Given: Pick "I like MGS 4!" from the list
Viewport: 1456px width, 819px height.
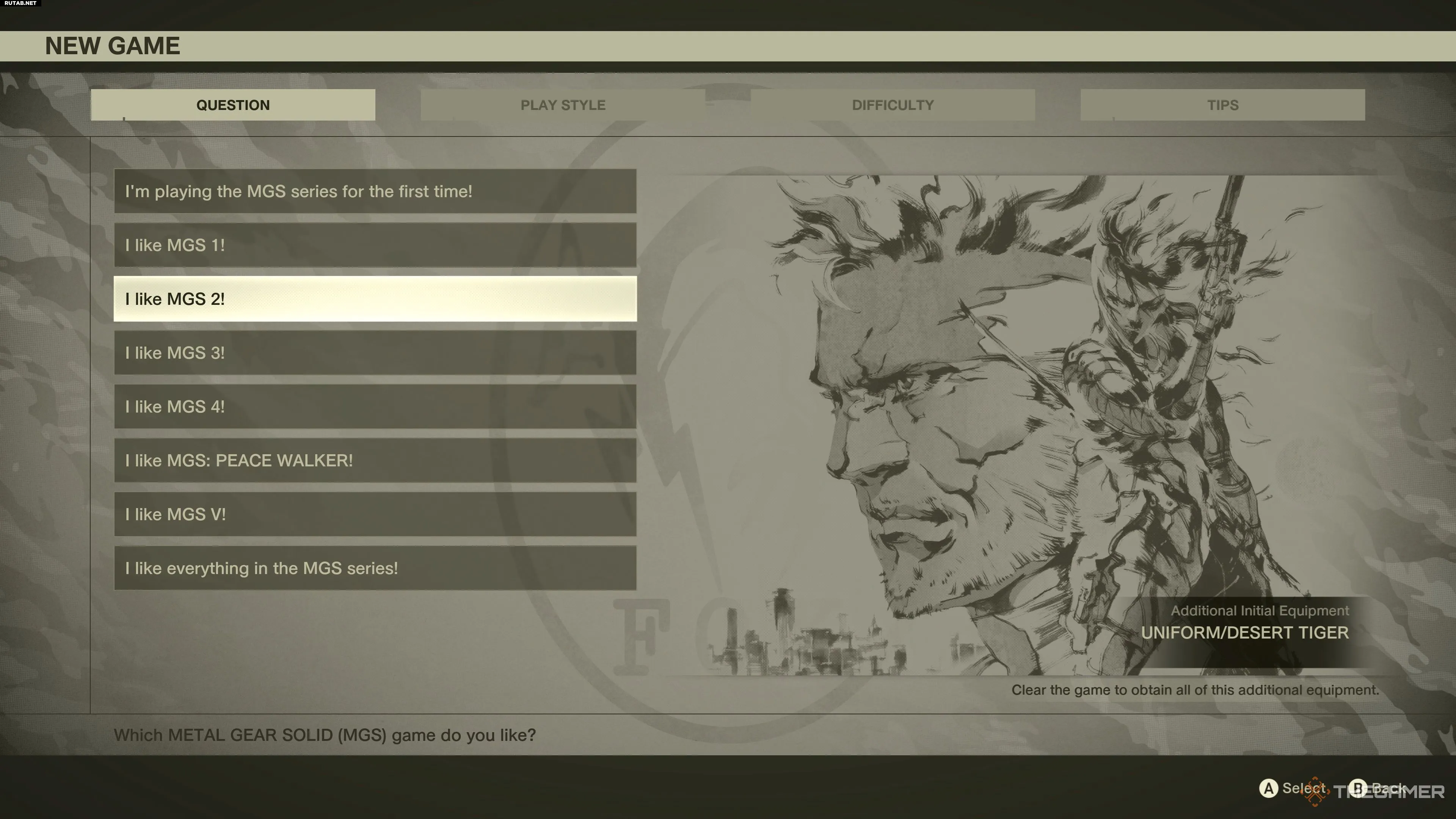Looking at the screenshot, I should 375,406.
